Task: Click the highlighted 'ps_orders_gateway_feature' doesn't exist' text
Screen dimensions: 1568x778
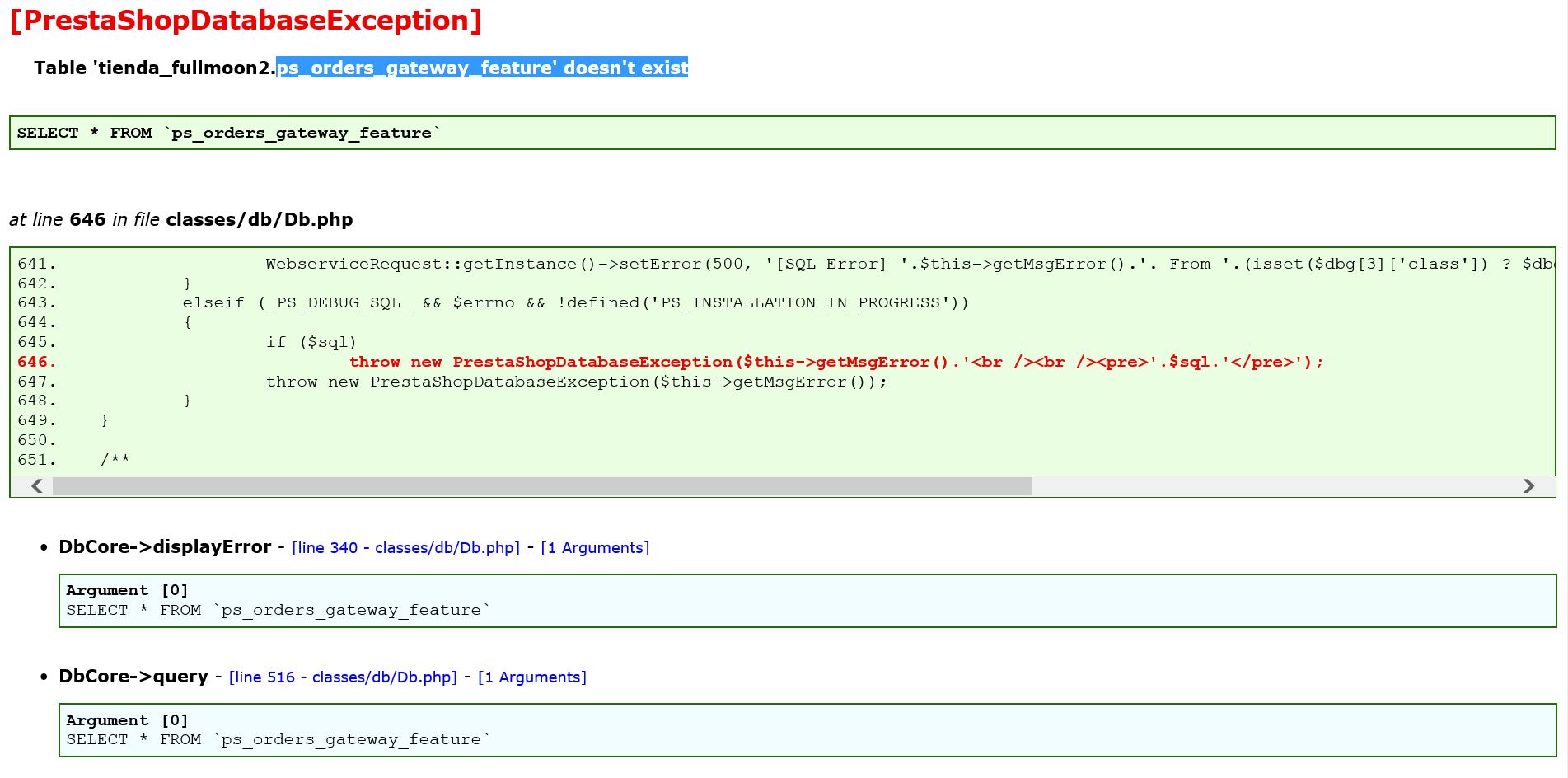Action: (x=482, y=68)
